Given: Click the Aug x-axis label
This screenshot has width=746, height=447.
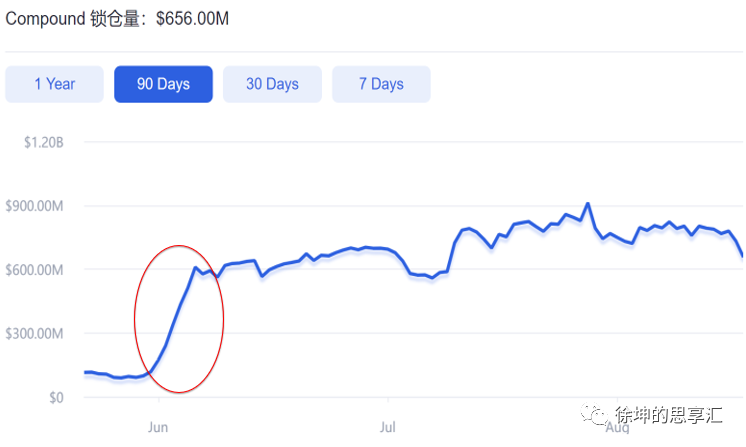Looking at the screenshot, I should tap(617, 428).
